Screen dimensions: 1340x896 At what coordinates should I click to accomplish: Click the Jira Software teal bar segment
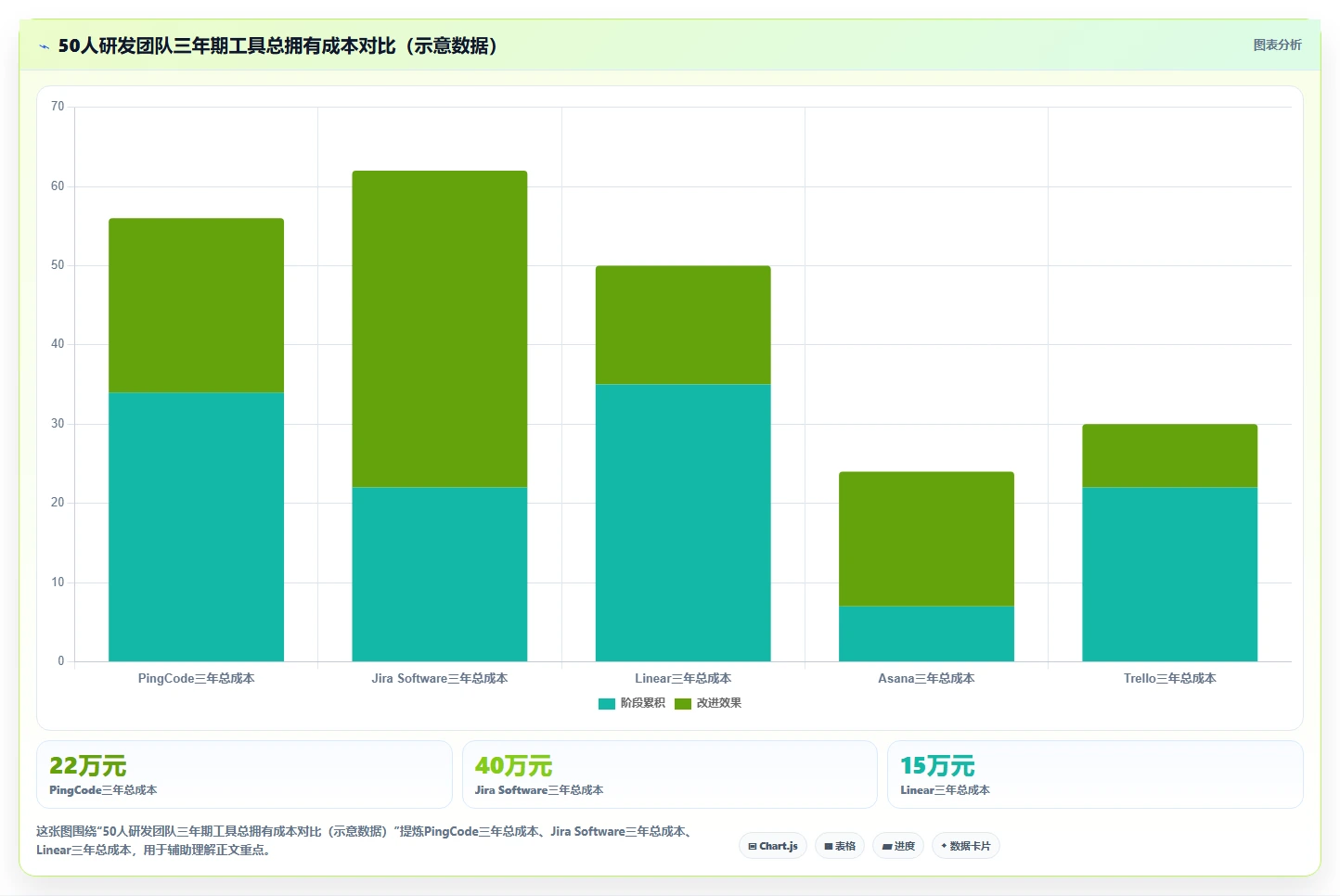[440, 574]
